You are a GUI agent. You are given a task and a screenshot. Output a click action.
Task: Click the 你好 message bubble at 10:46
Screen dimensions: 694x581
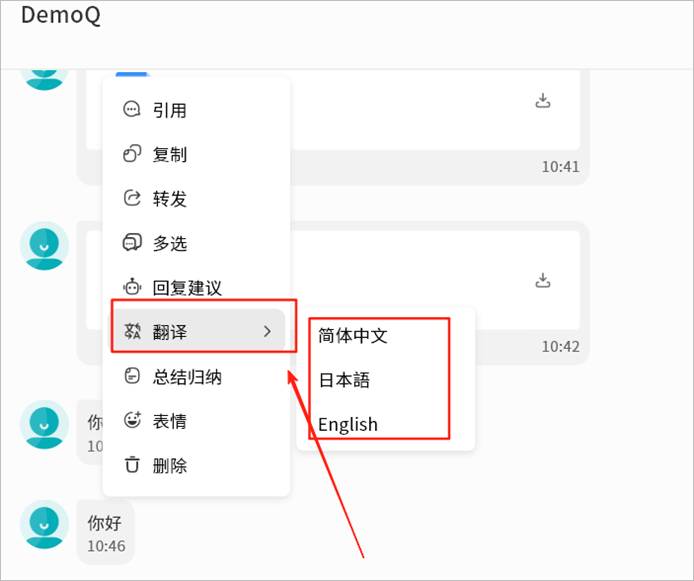(x=104, y=532)
